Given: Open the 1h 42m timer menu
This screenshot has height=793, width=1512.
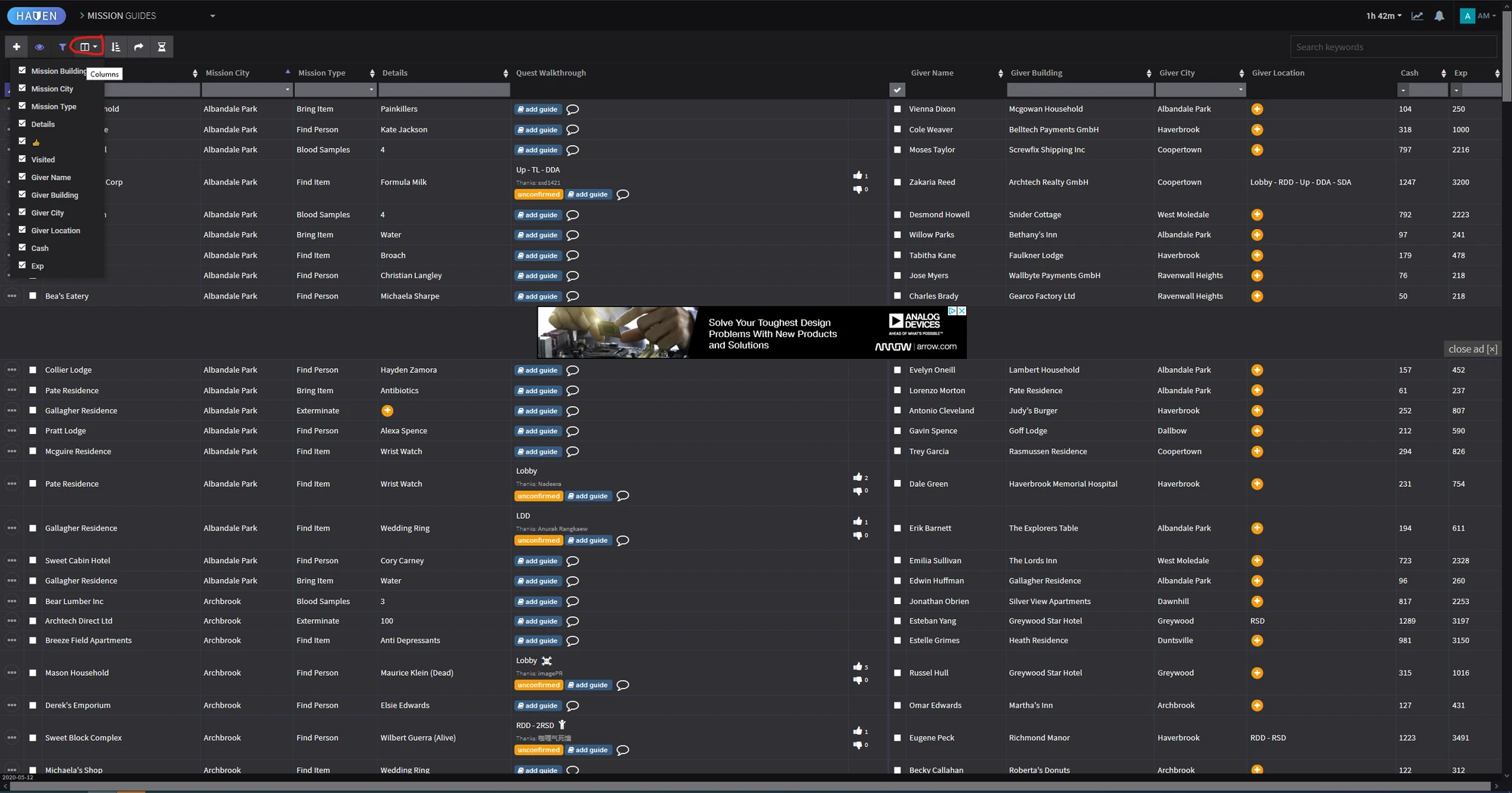Looking at the screenshot, I should pyautogui.click(x=1382, y=15).
